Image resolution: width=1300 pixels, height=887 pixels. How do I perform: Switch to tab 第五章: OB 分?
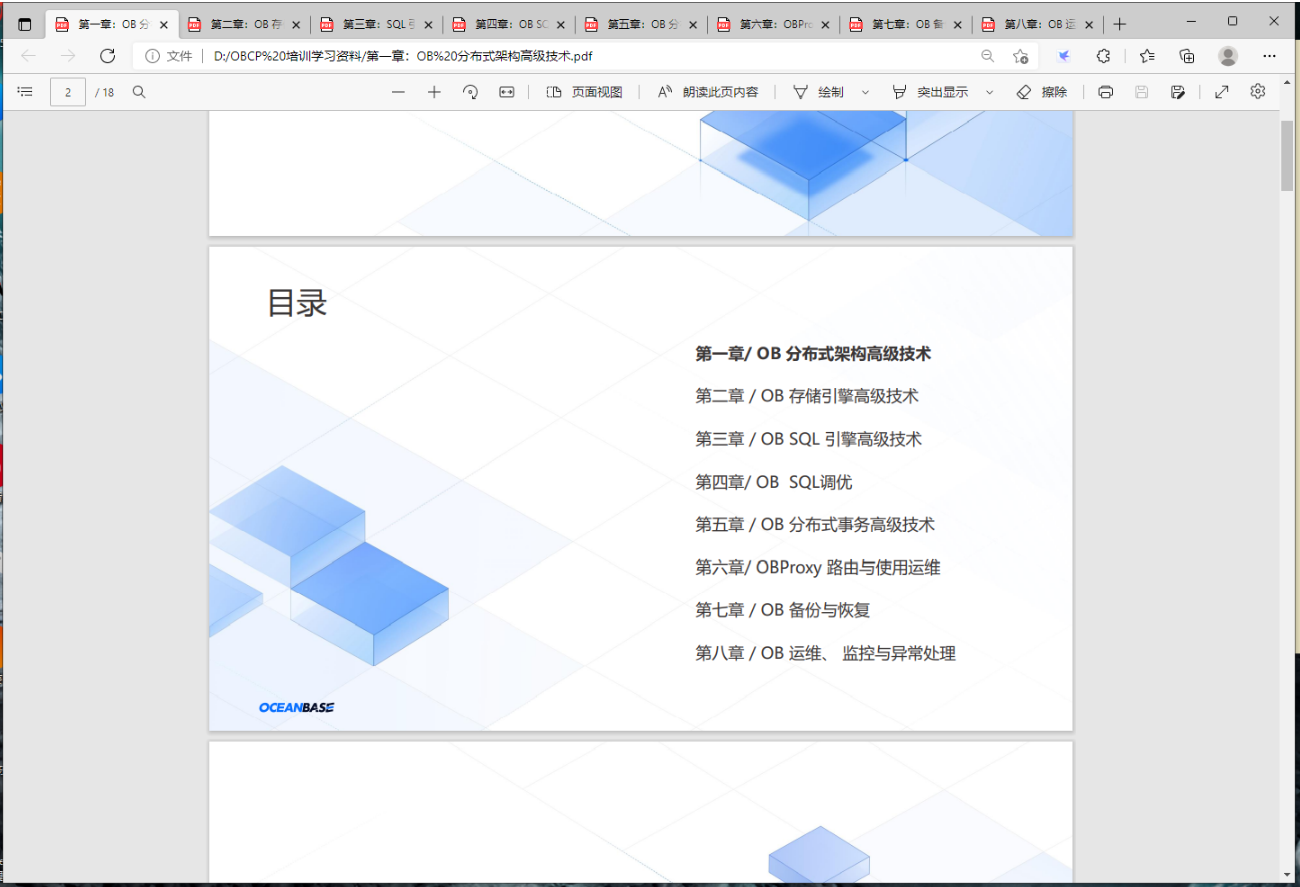(642, 25)
